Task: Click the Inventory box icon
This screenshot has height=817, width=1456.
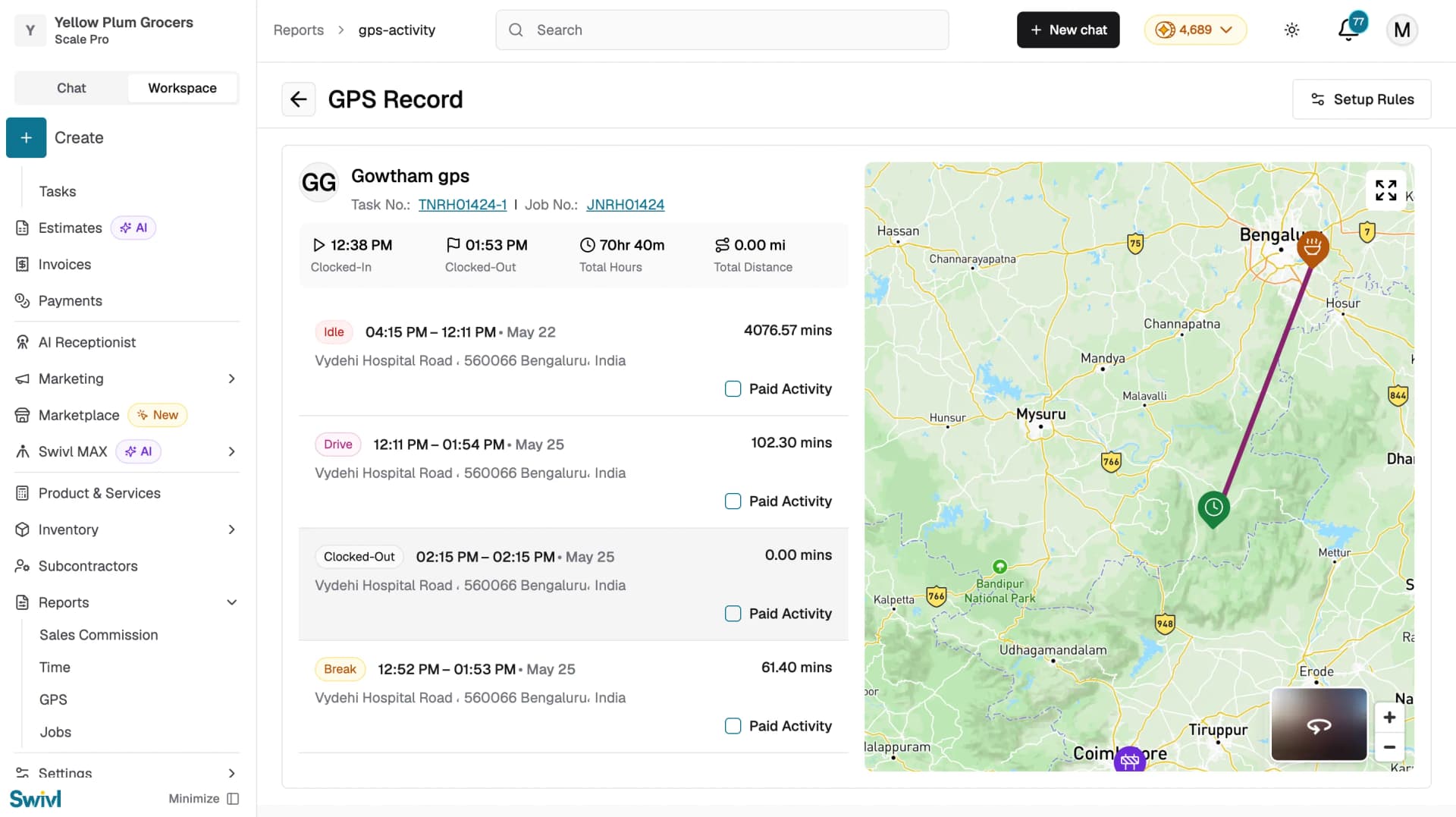Action: point(23,529)
